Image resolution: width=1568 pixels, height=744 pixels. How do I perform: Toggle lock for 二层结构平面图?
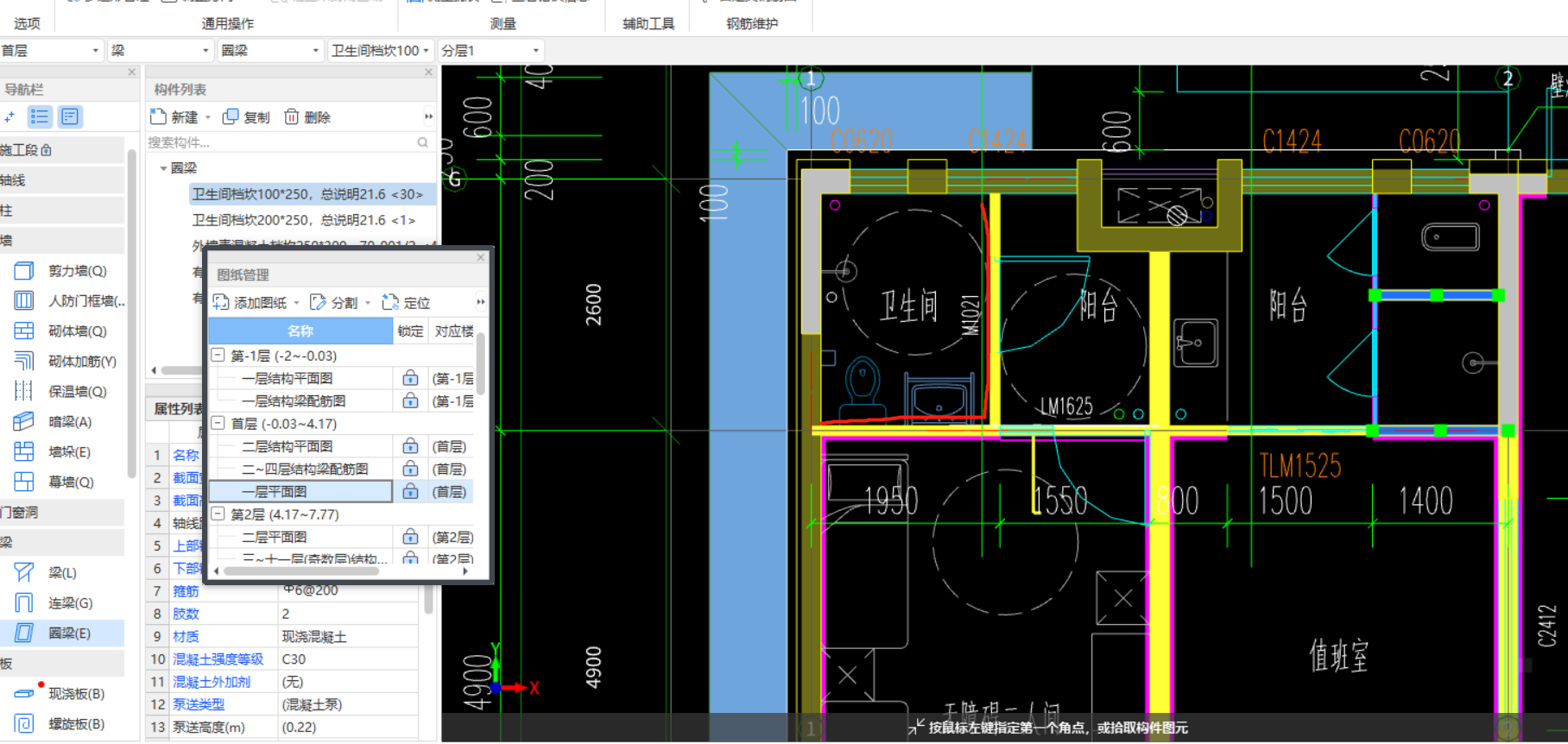coord(410,446)
